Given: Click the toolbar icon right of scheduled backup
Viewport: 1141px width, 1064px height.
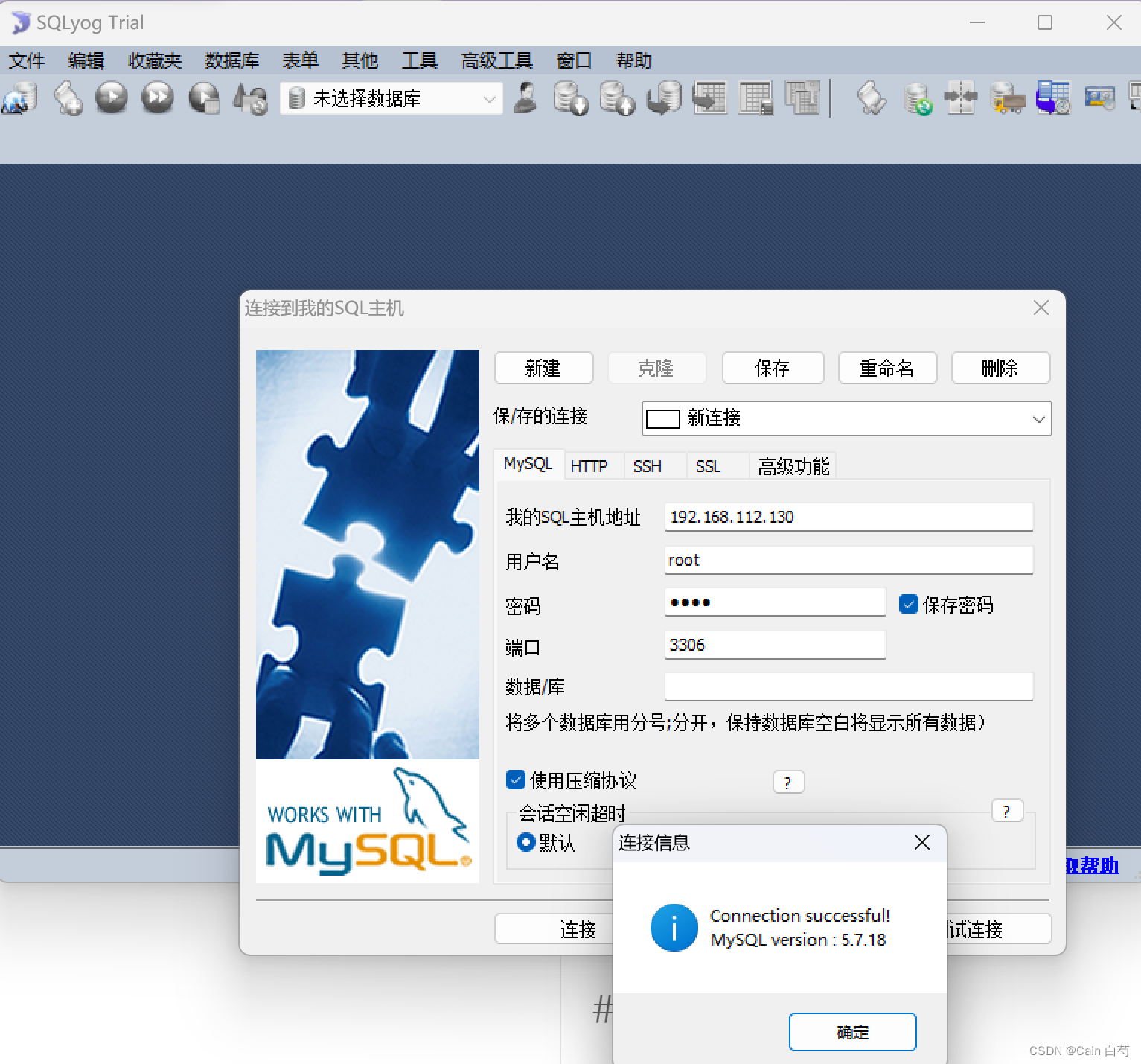Looking at the screenshot, I should (1099, 98).
